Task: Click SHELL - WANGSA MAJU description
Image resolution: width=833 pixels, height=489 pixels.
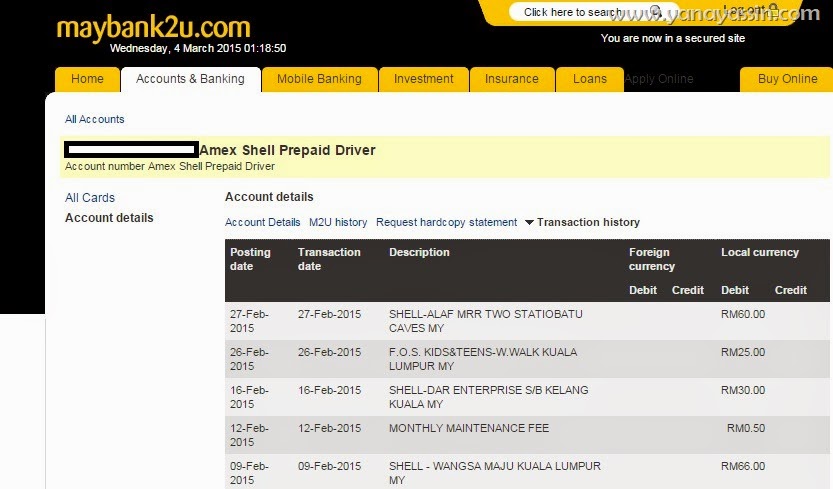Action: pos(495,473)
